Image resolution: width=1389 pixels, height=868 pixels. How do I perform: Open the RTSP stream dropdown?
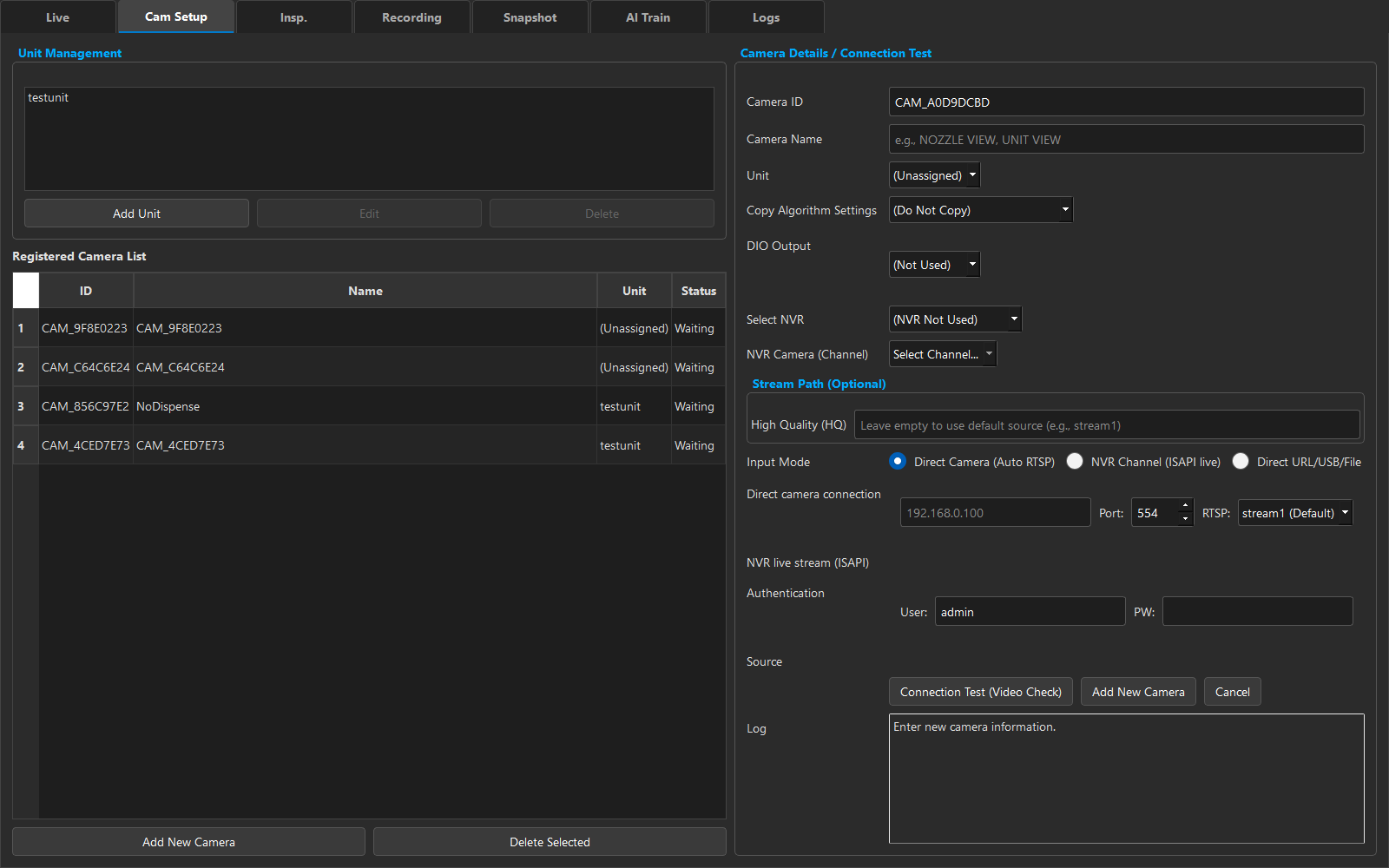tap(1295, 513)
